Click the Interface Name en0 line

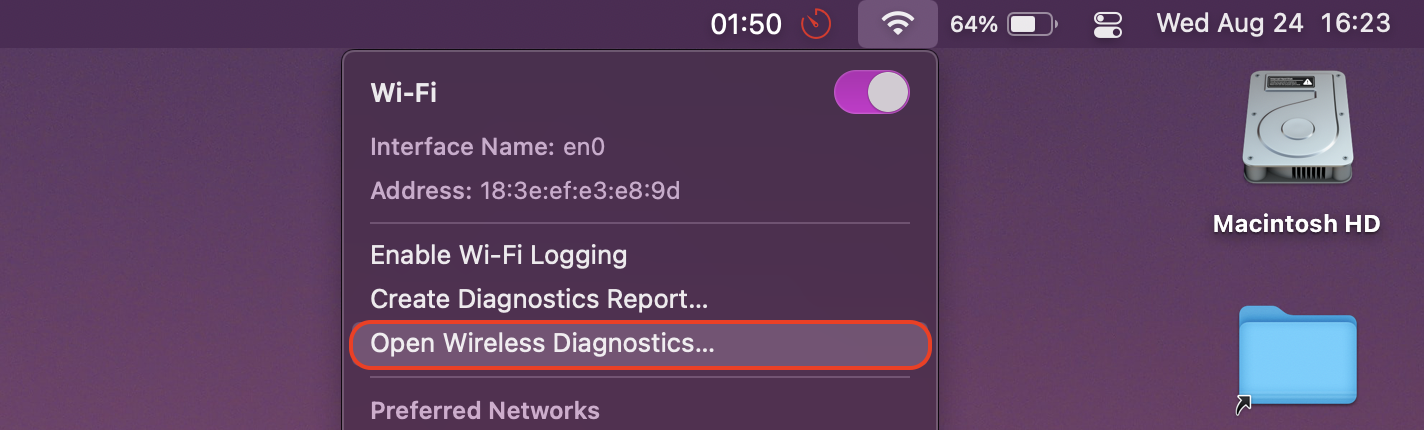click(x=488, y=148)
